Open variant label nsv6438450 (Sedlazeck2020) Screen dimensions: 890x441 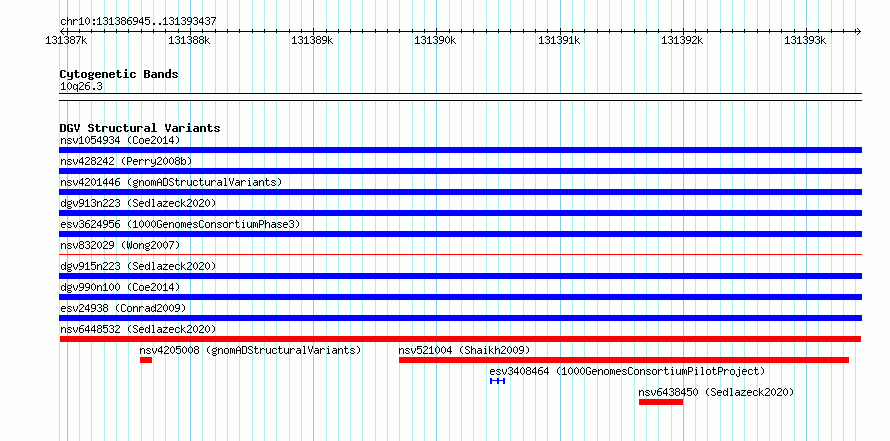tap(716, 392)
